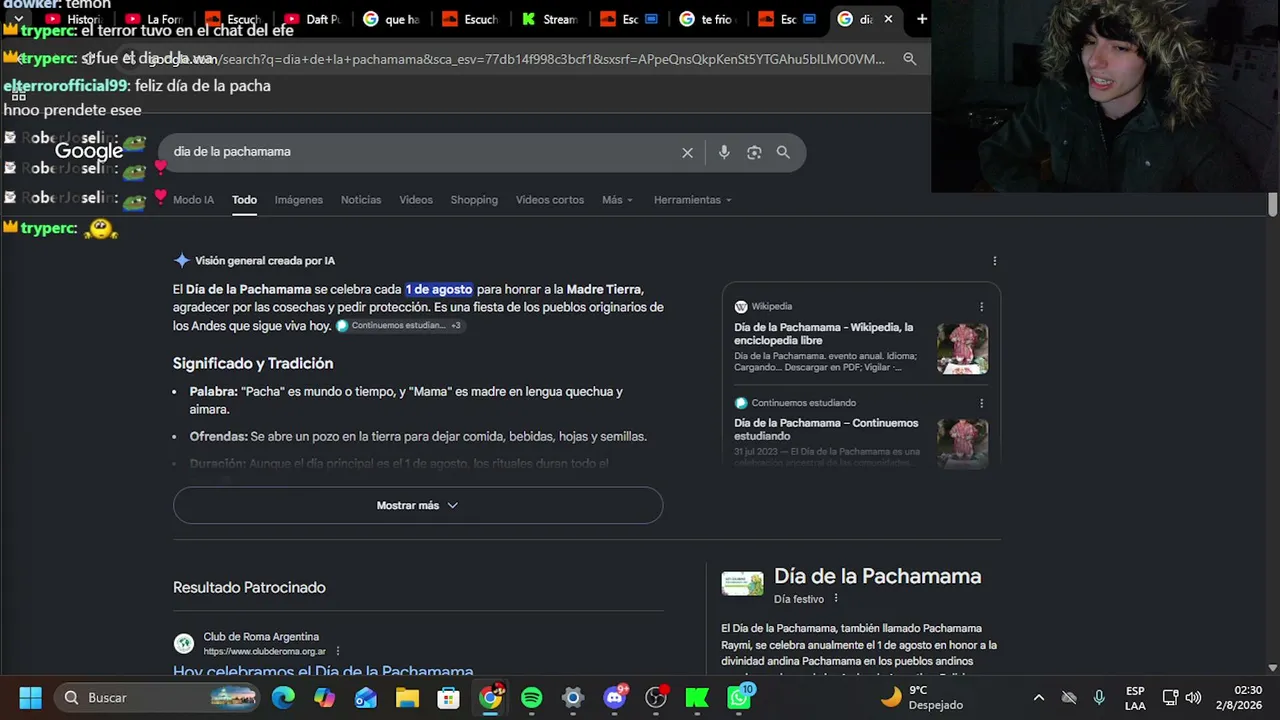Launch Microsoft Edge from the taskbar
The height and width of the screenshot is (720, 1280).
284,697
